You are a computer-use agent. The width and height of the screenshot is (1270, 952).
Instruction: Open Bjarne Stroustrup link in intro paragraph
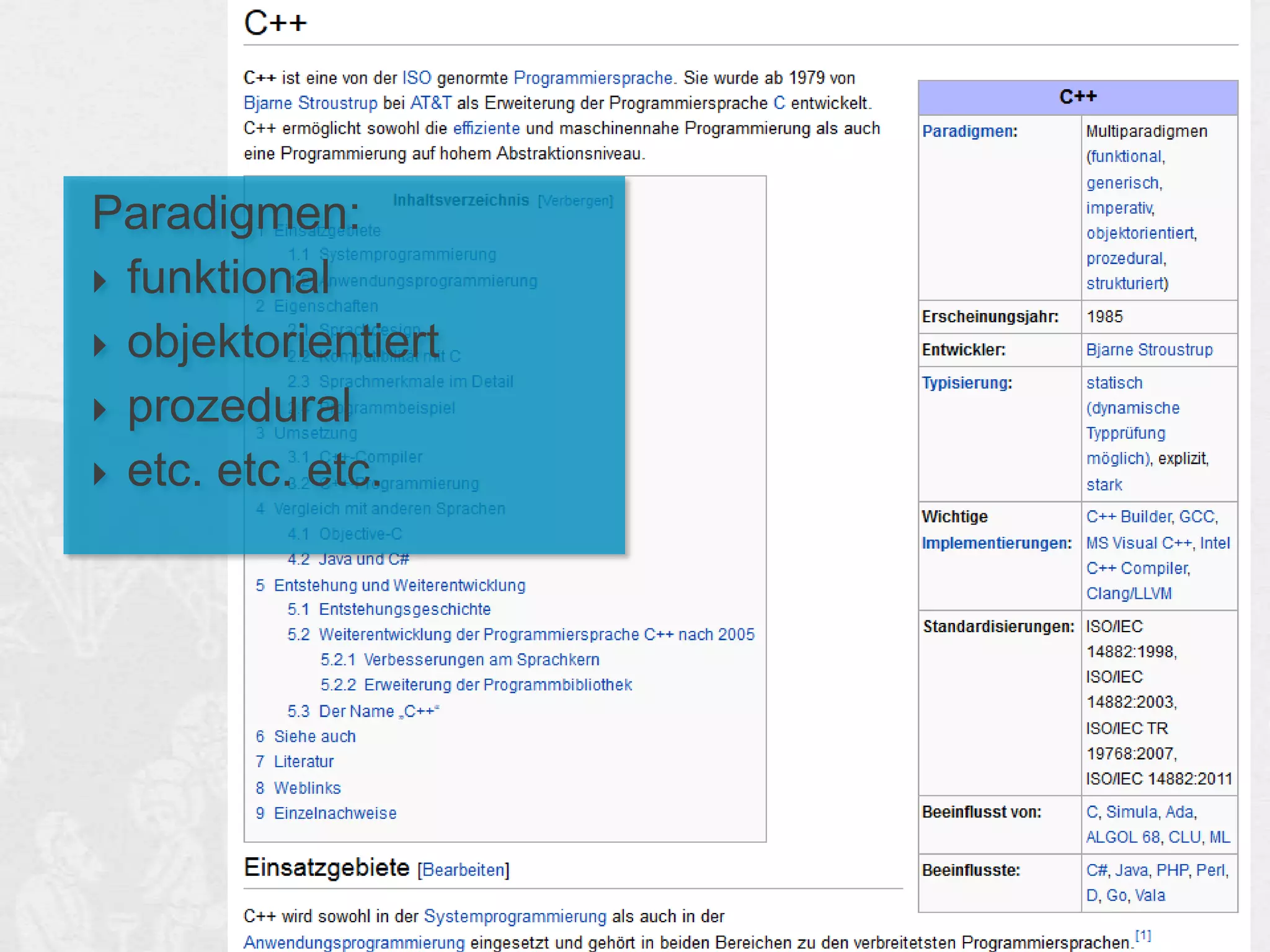pyautogui.click(x=311, y=103)
